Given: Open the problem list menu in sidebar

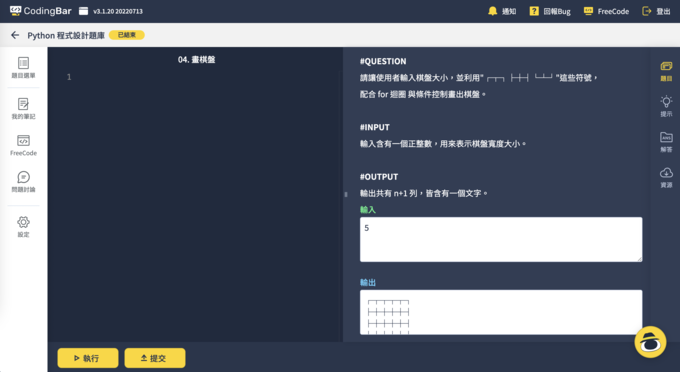Looking at the screenshot, I should tap(23, 68).
